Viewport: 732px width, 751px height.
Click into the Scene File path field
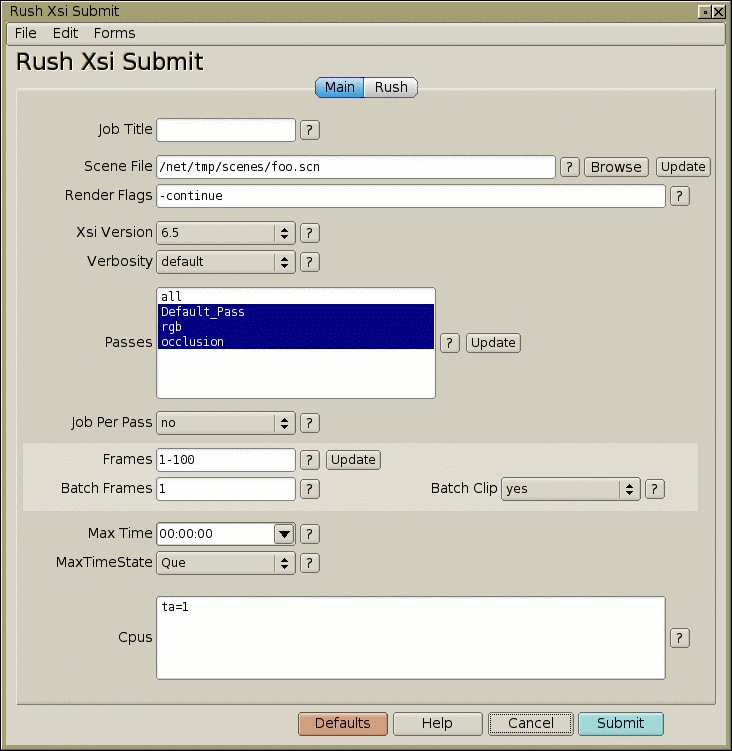click(x=356, y=167)
